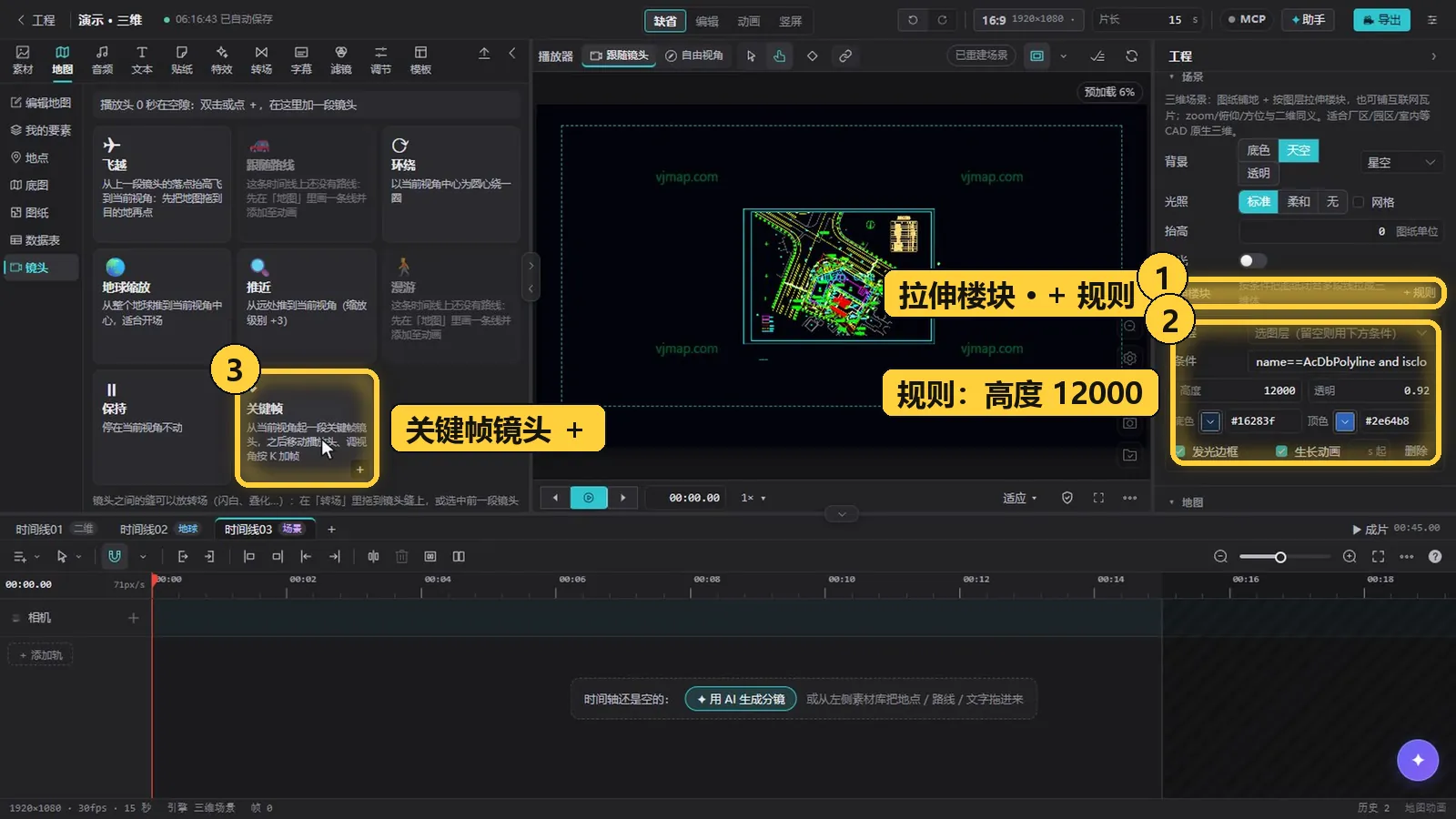Select 底色 background option
The image size is (1456, 819).
point(1259,150)
